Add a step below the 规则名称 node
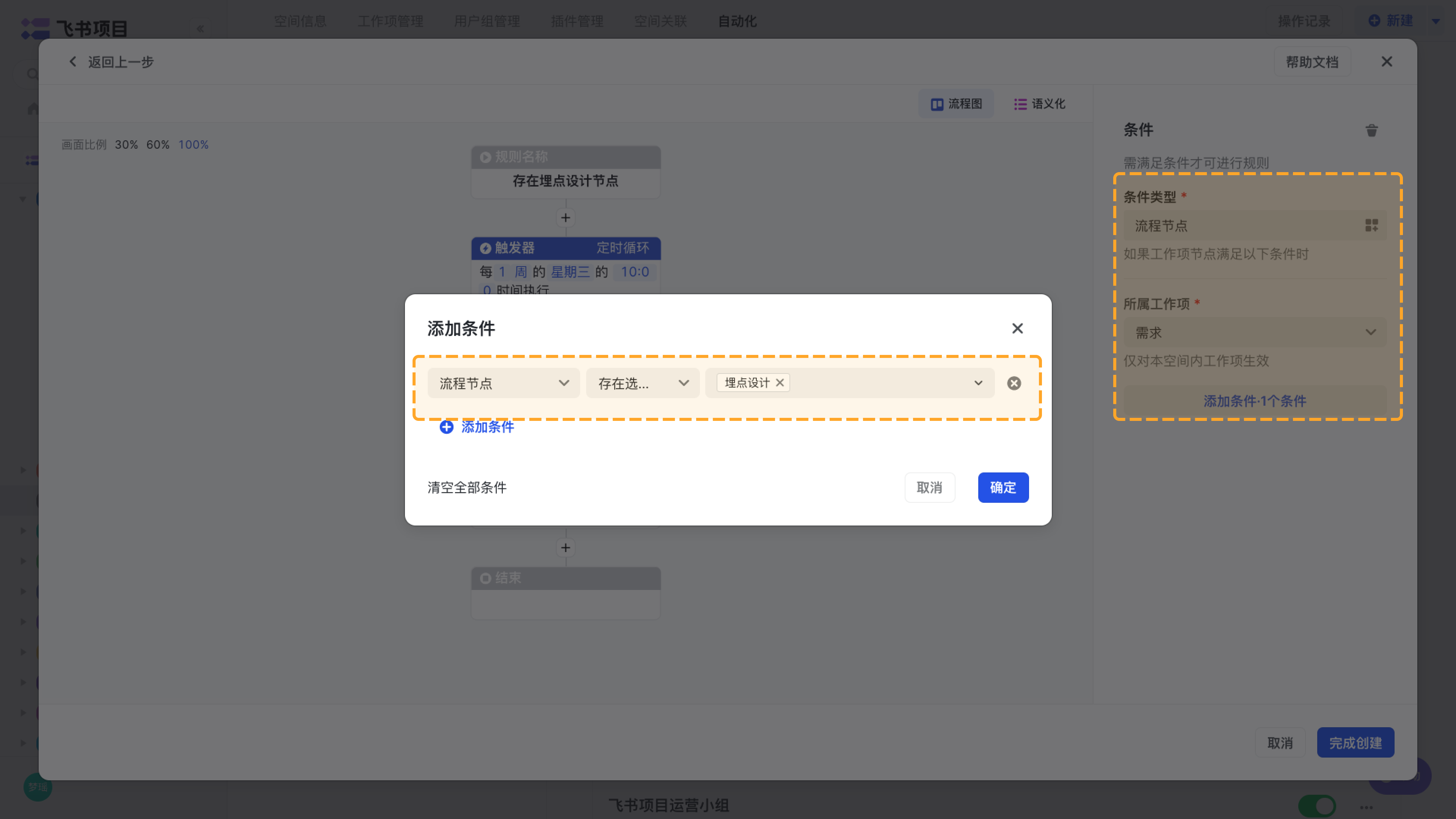Viewport: 1456px width, 819px height. coord(565,218)
